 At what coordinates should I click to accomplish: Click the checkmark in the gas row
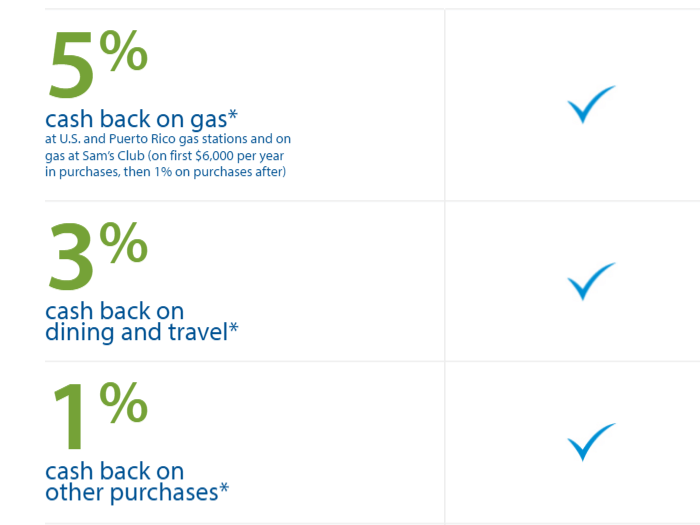pyautogui.click(x=590, y=105)
